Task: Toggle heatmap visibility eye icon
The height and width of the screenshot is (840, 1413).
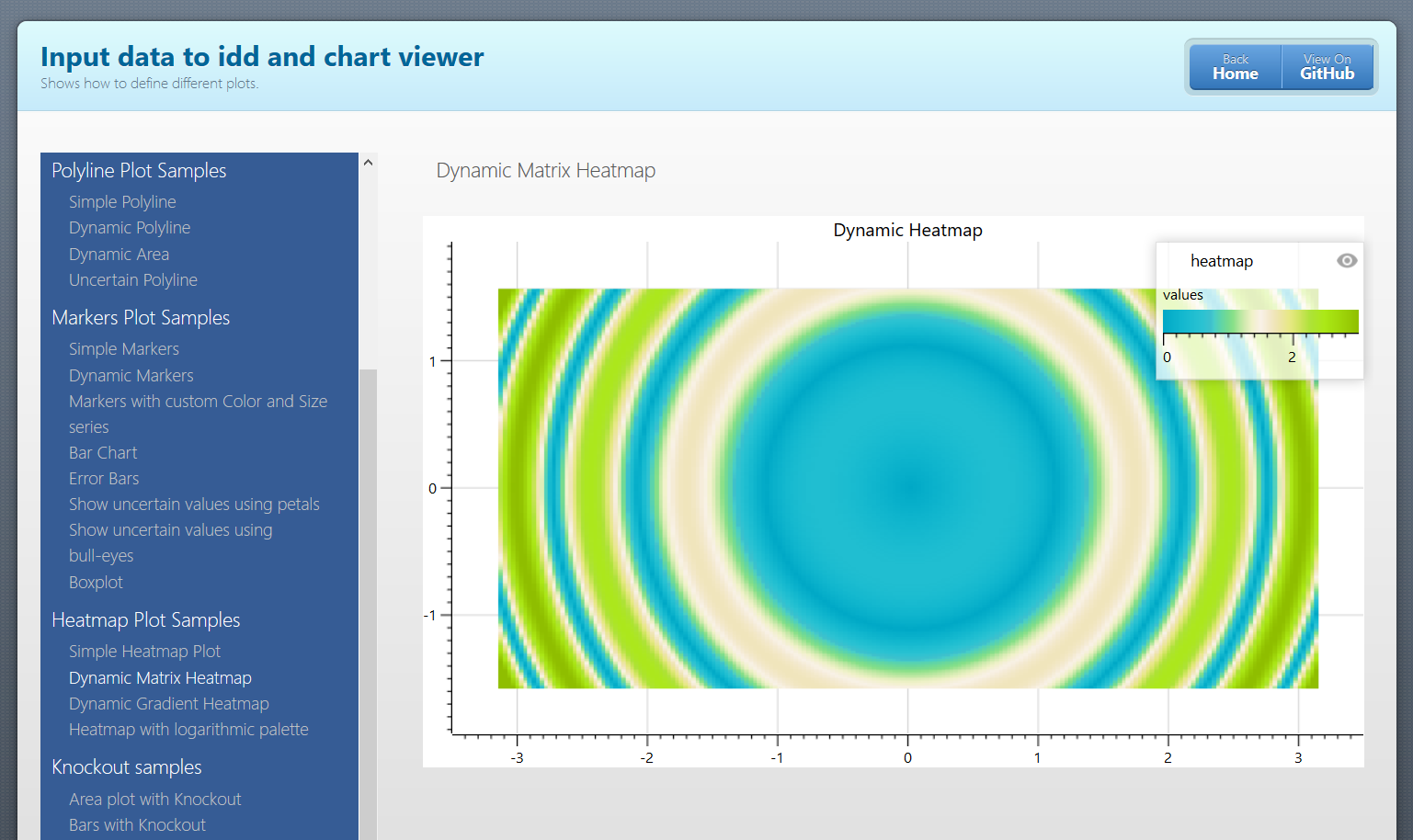Action: (1347, 261)
